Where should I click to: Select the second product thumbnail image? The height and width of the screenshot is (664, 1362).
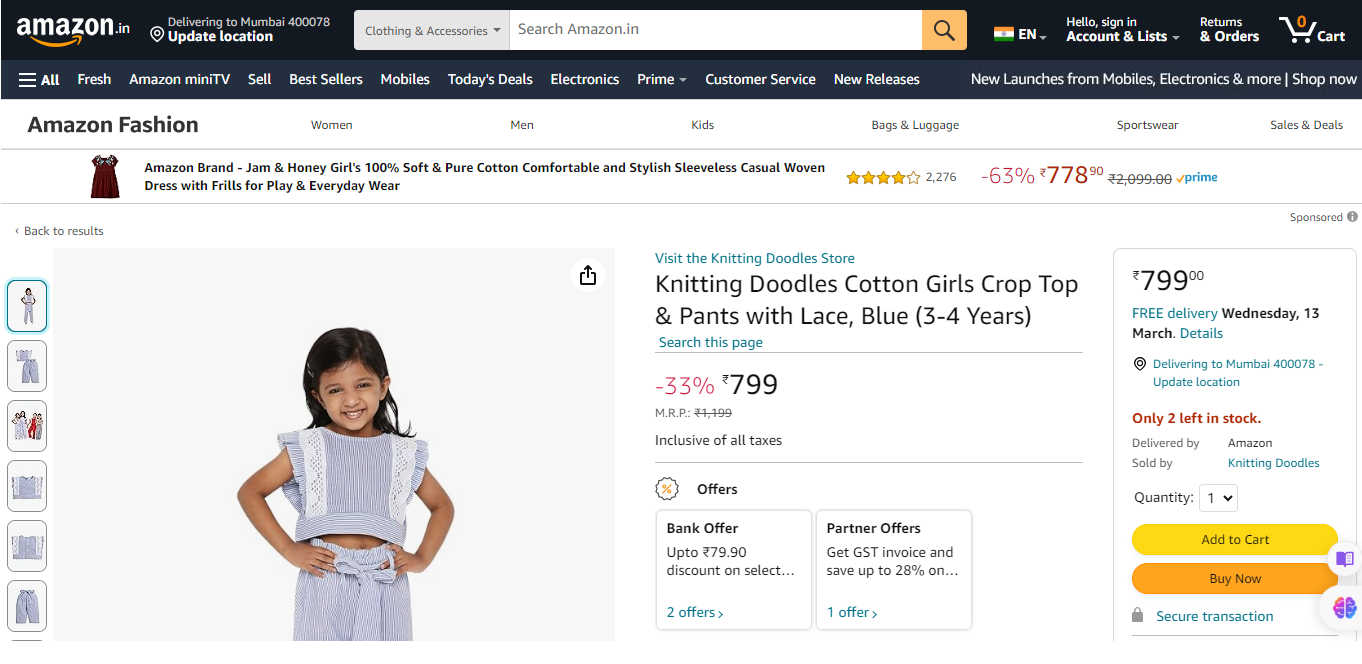pyautogui.click(x=27, y=366)
